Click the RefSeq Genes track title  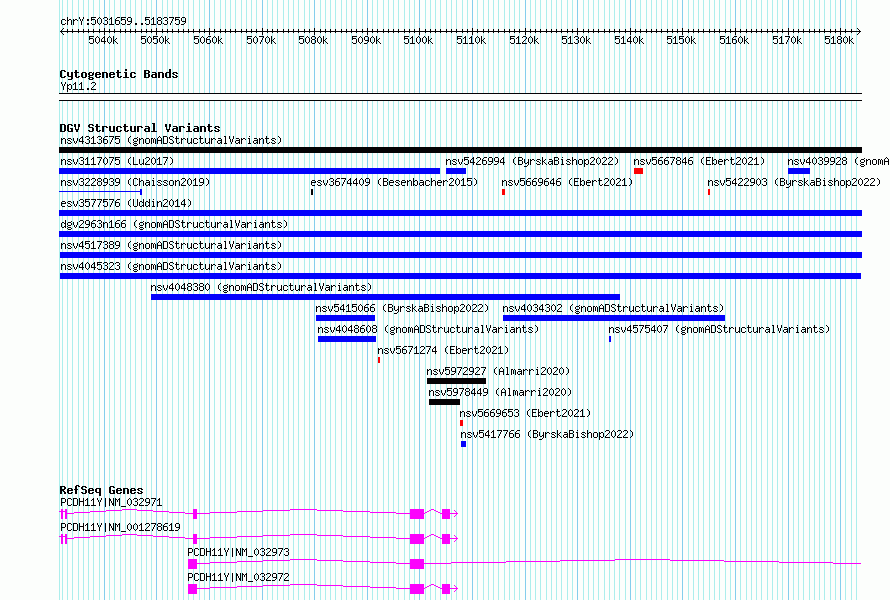[101, 490]
